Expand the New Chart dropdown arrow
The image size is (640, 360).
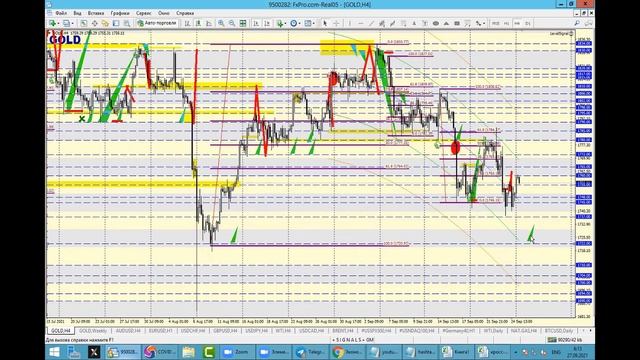58,23
